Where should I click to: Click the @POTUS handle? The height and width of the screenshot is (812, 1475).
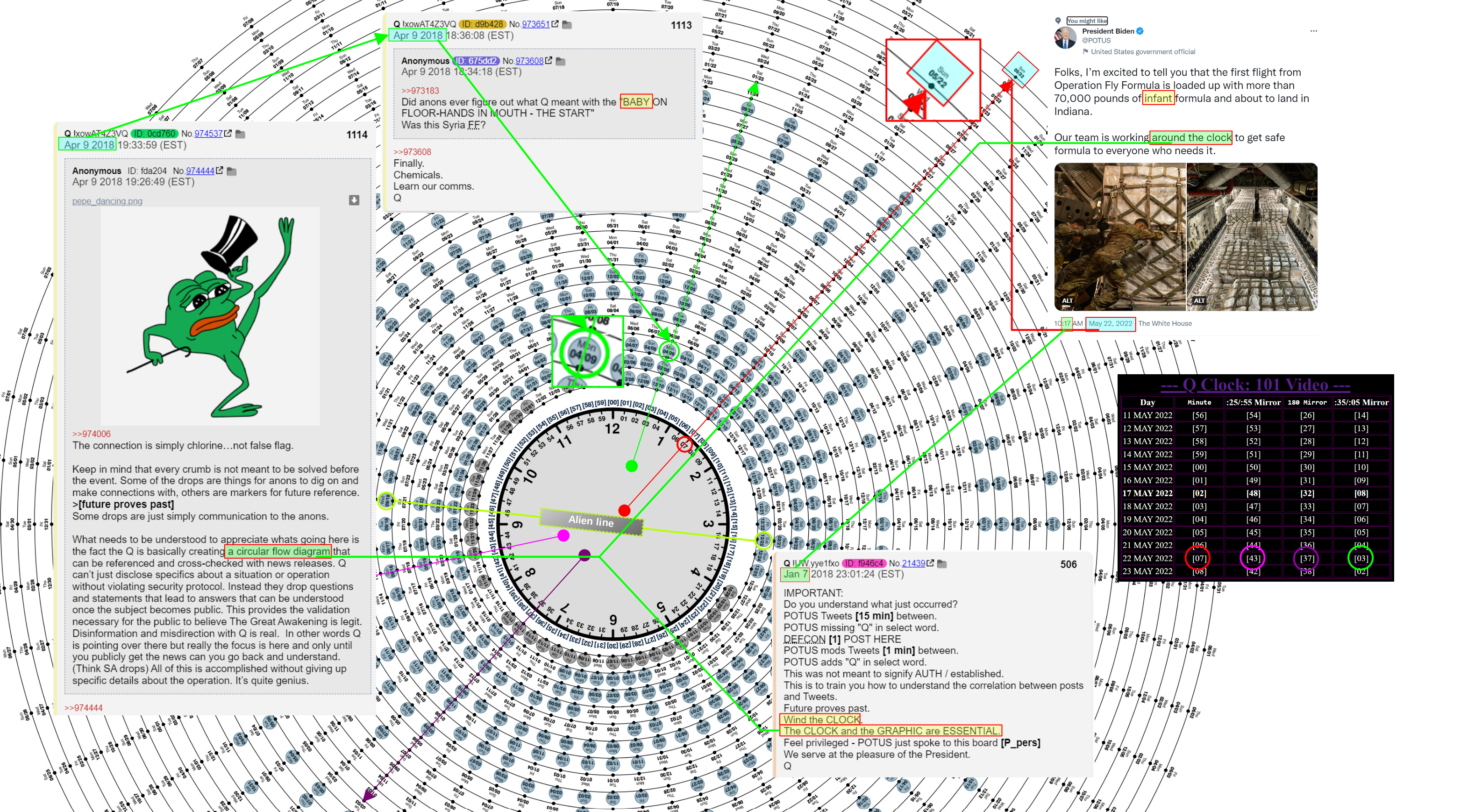click(1096, 41)
